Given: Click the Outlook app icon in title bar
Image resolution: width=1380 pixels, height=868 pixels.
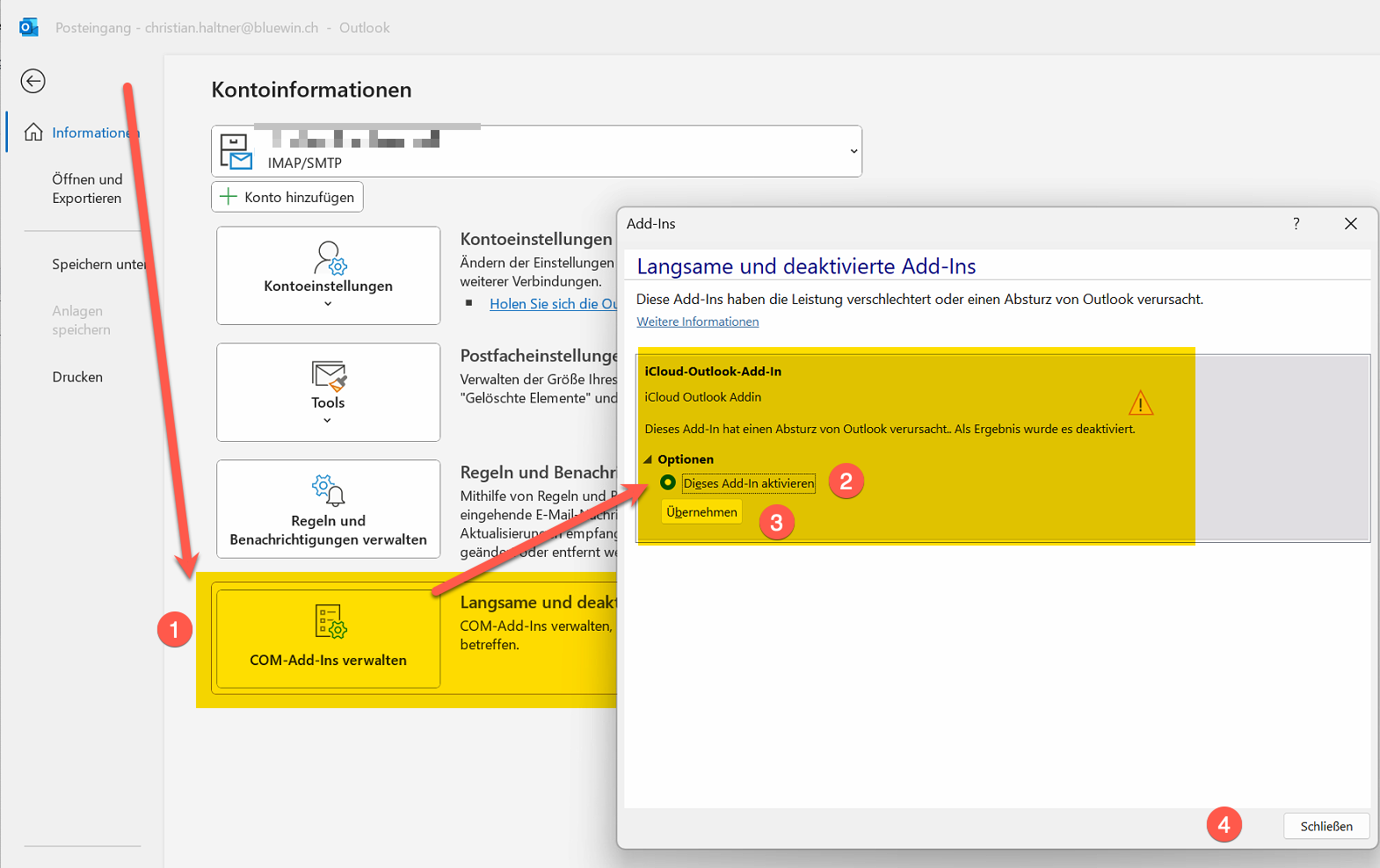Looking at the screenshot, I should 28,27.
